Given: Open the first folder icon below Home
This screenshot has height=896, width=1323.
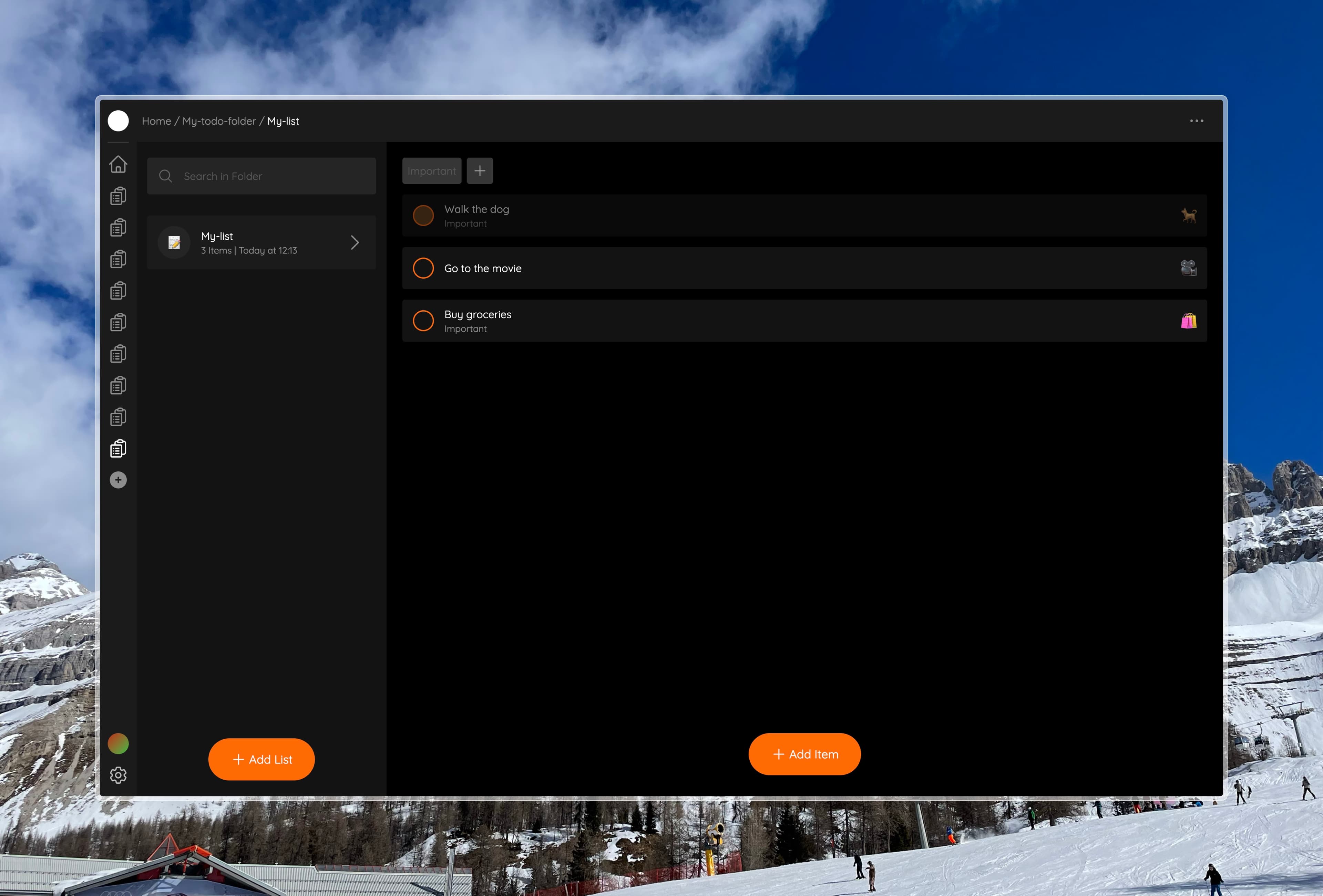Looking at the screenshot, I should tap(118, 196).
